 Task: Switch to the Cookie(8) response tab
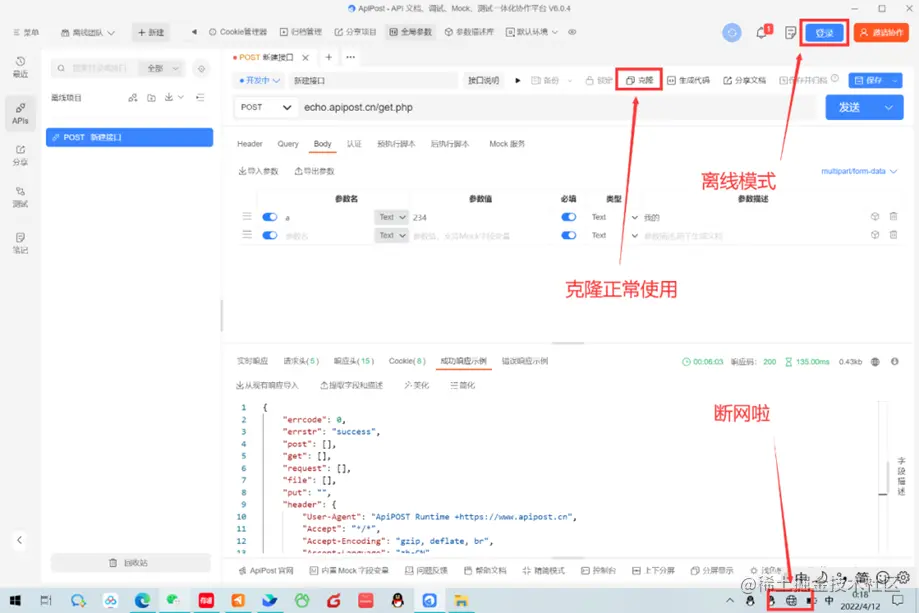(407, 361)
